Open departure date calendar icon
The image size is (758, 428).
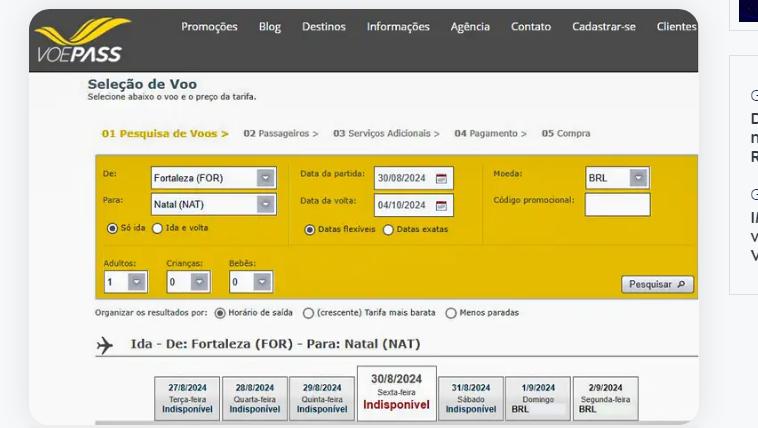coord(442,179)
